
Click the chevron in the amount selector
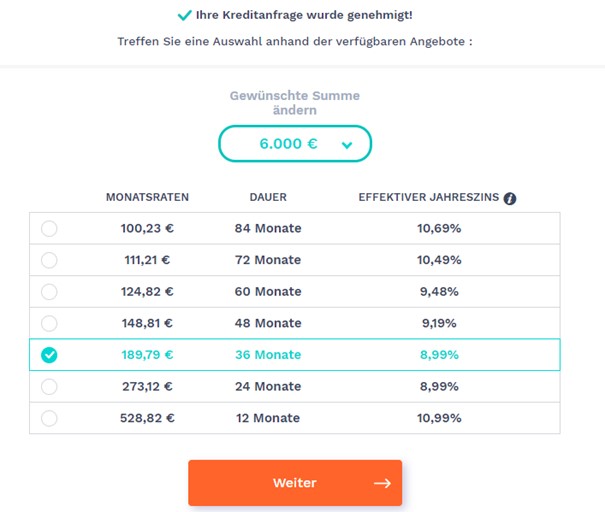tap(347, 145)
